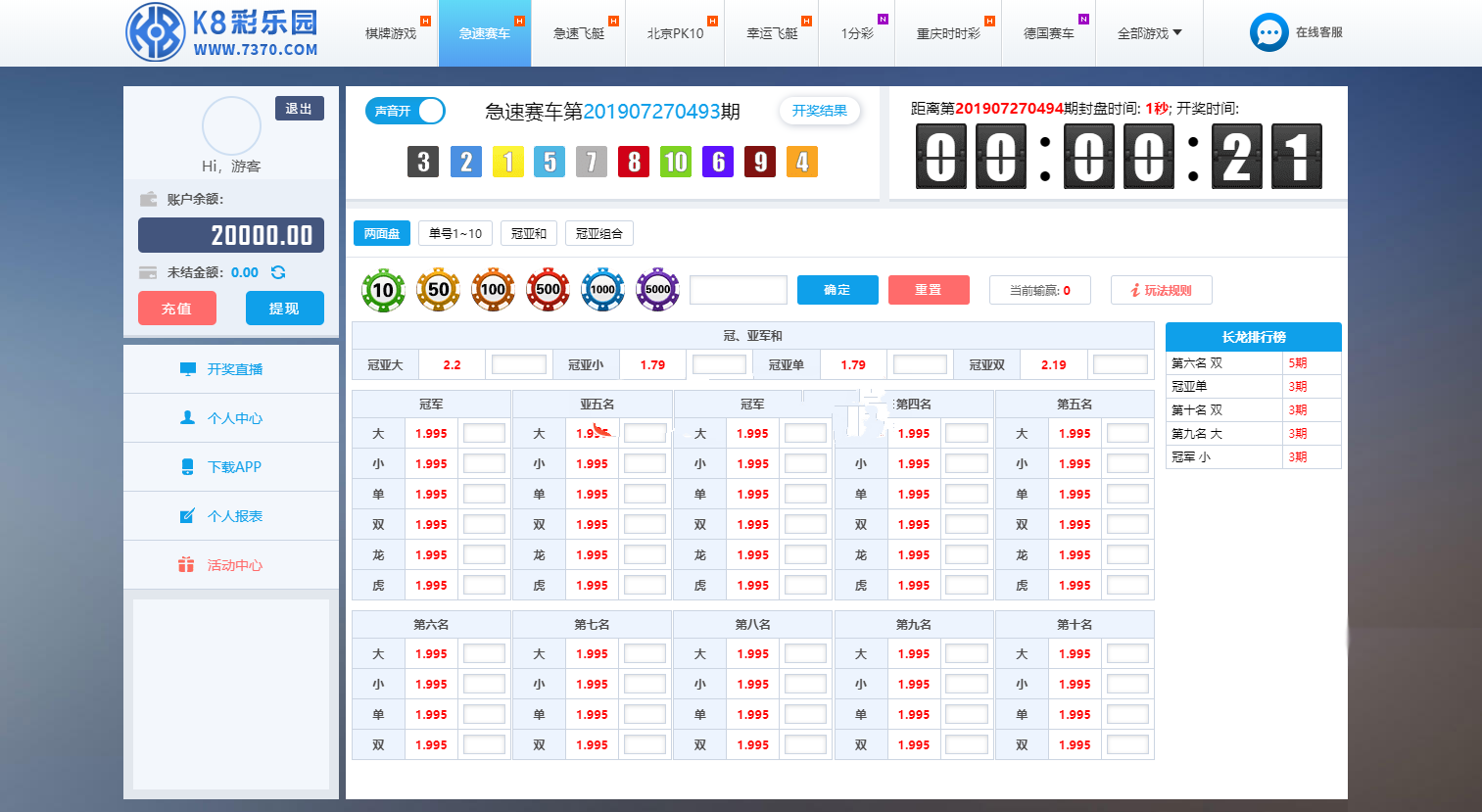
Task: Pick the red 500 chip
Action: [548, 290]
